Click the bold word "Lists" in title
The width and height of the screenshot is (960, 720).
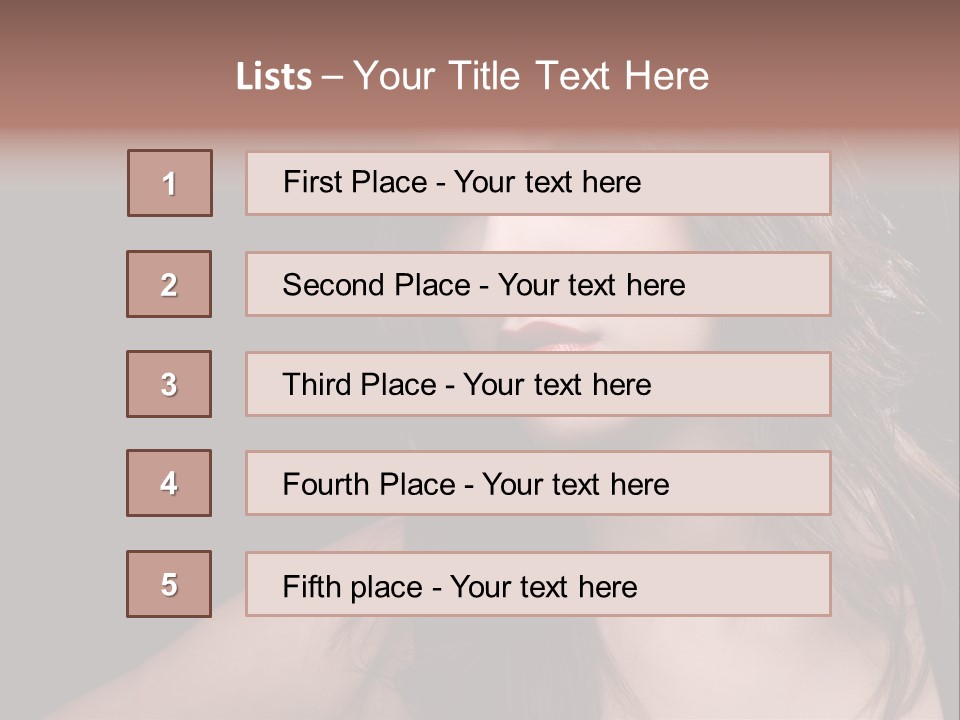(x=274, y=77)
